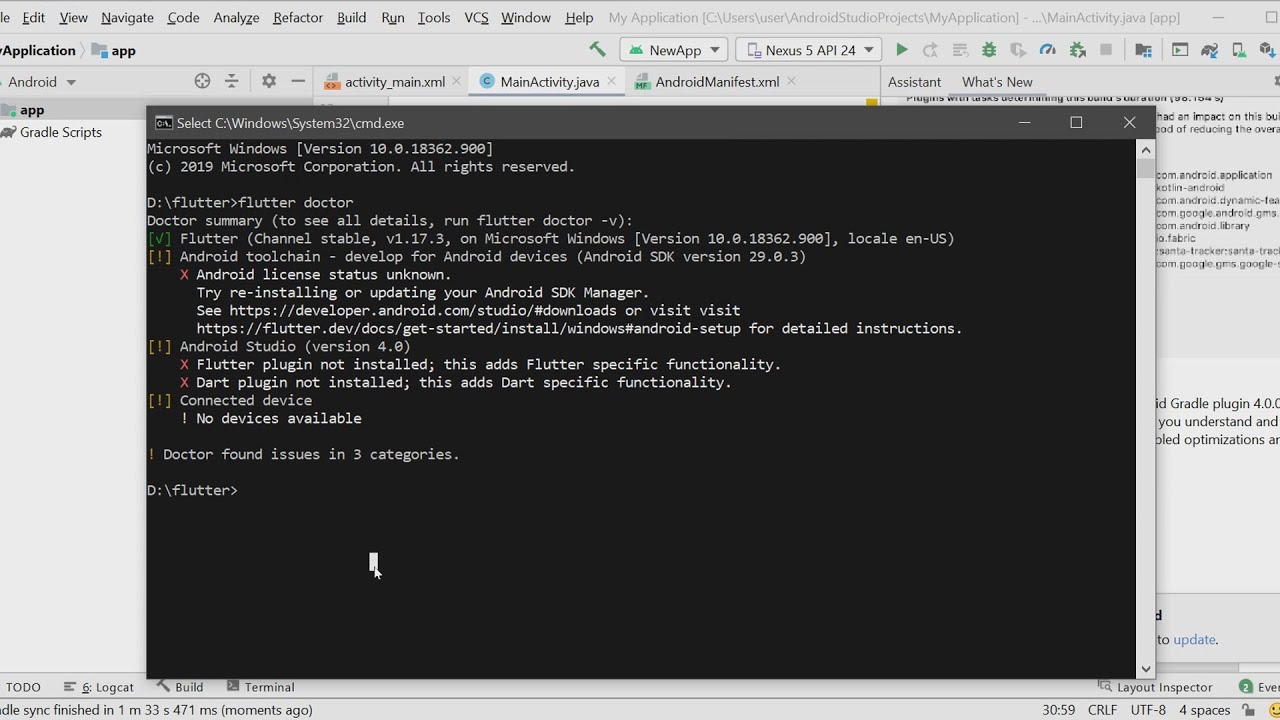
Task: Hide the Project panel with the minus icon
Action: pyautogui.click(x=297, y=81)
